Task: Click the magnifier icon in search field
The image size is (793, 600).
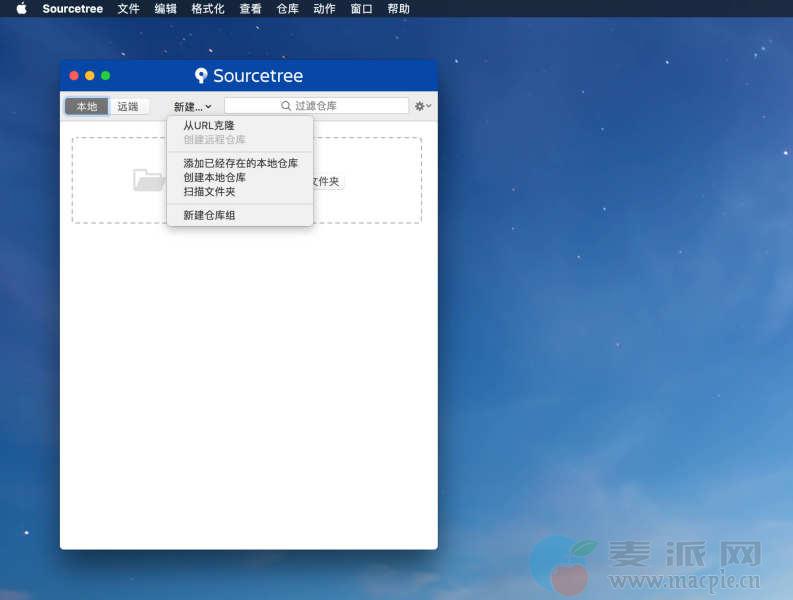Action: 286,106
